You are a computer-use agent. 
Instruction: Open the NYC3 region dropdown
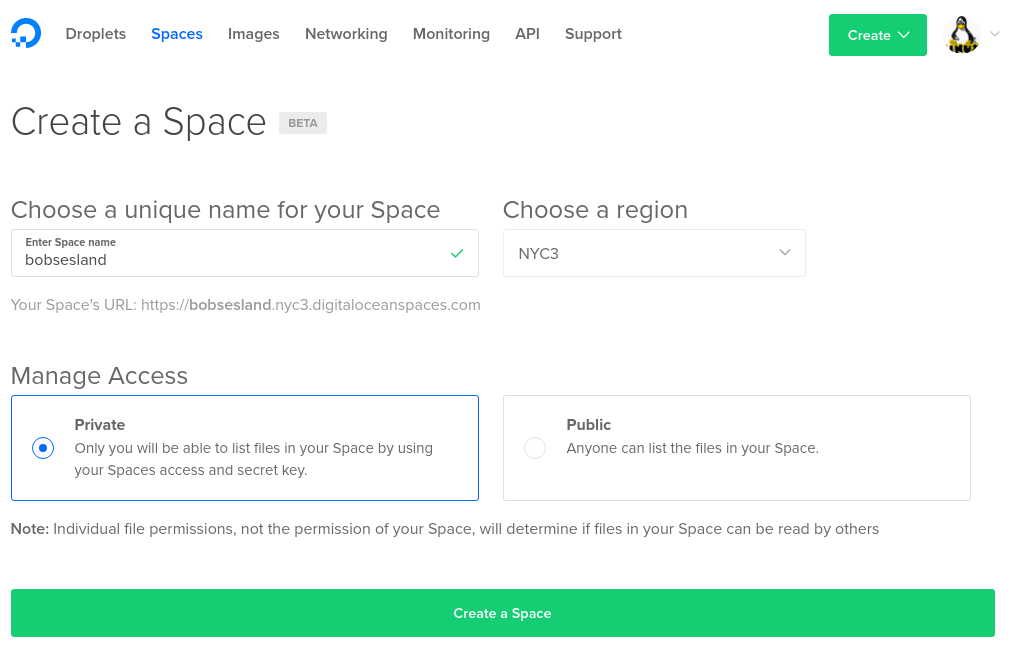654,253
